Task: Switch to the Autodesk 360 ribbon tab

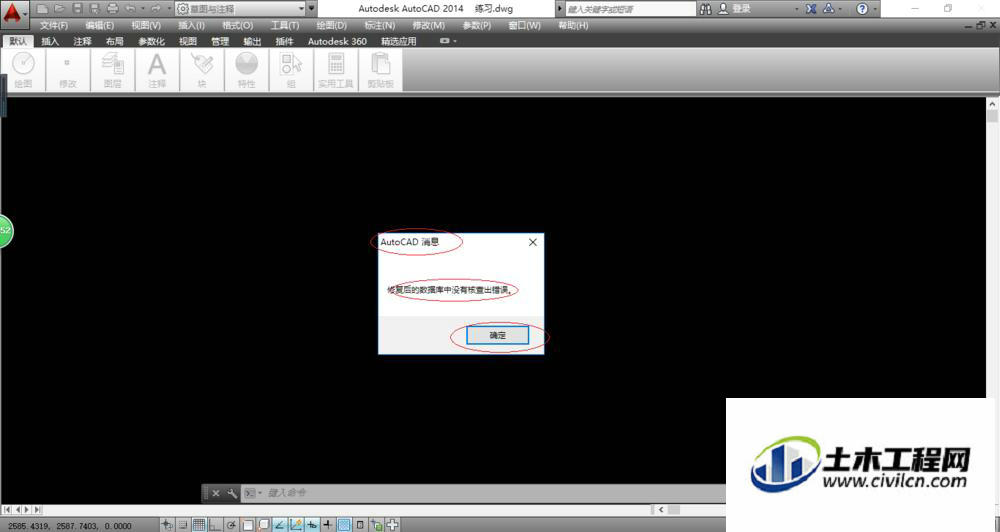Action: [337, 41]
